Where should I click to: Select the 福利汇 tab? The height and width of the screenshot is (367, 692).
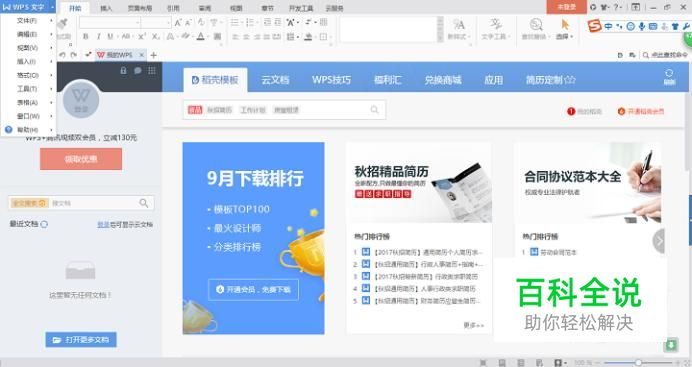387,80
